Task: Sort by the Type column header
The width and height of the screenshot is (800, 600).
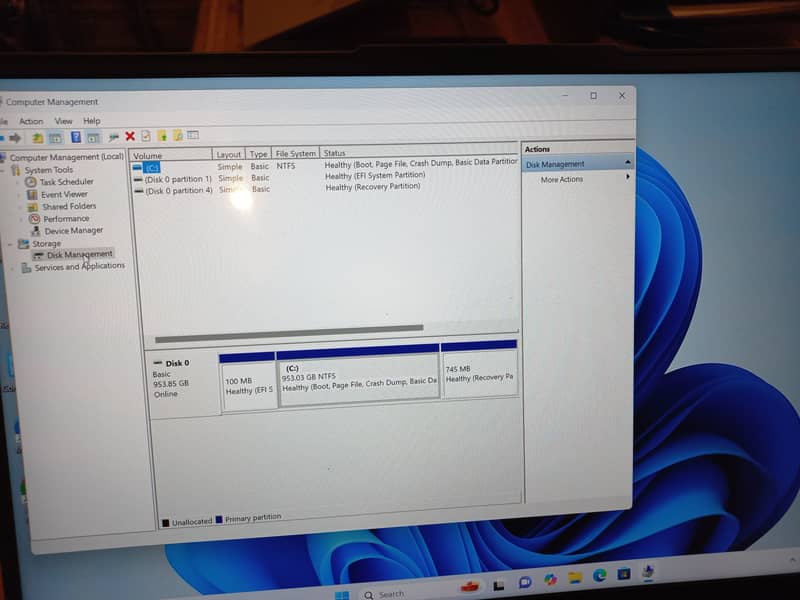Action: coord(258,154)
